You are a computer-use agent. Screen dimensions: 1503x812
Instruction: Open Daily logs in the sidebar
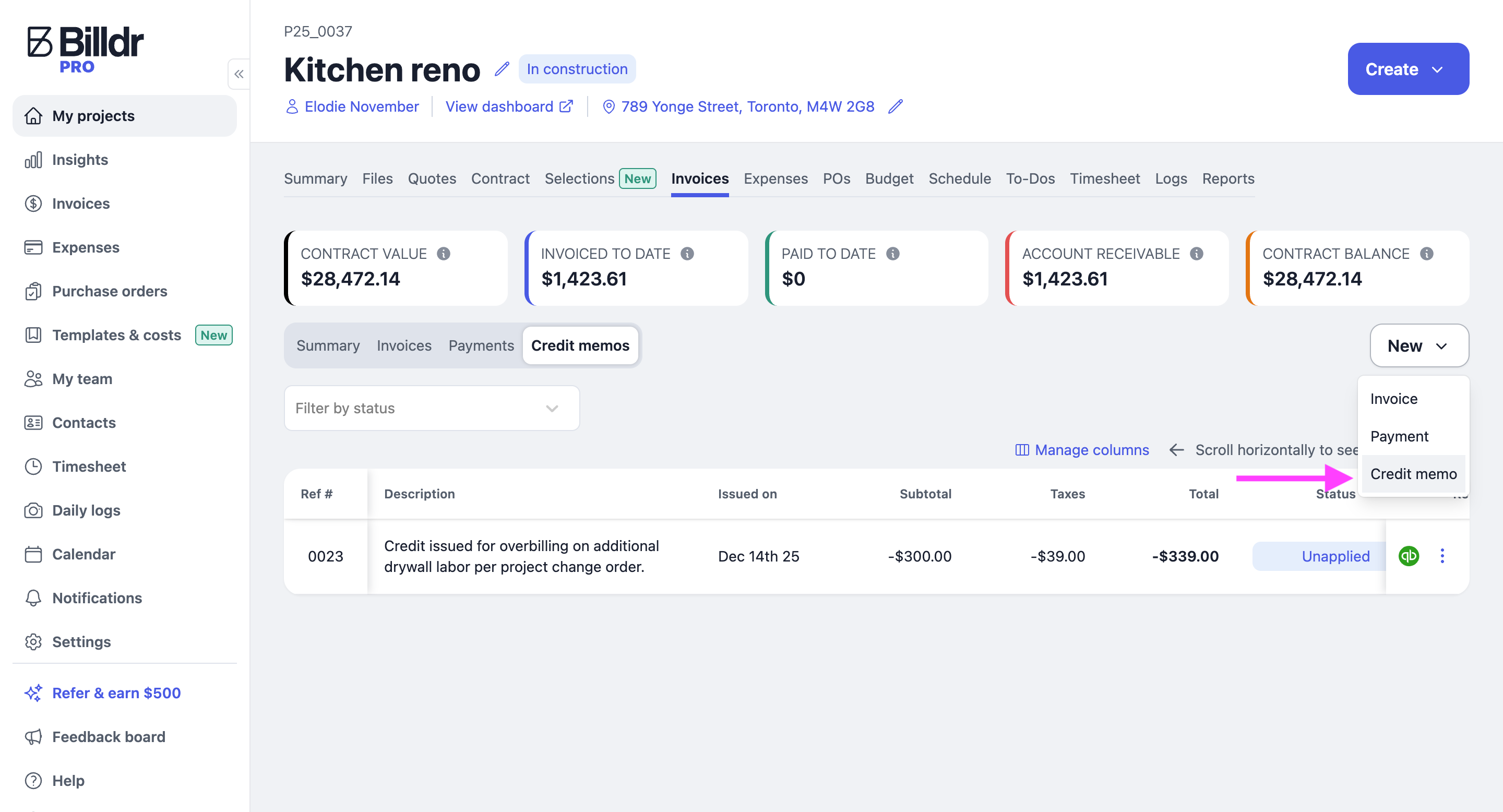point(125,510)
